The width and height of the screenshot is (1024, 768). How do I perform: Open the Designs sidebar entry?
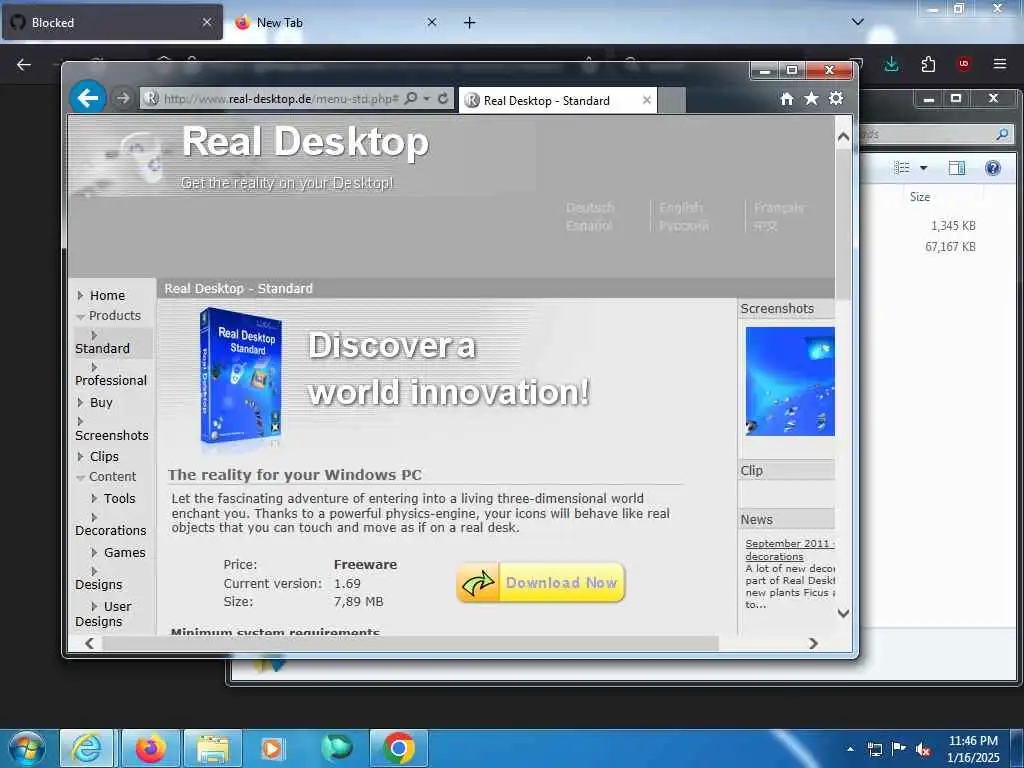tap(99, 584)
